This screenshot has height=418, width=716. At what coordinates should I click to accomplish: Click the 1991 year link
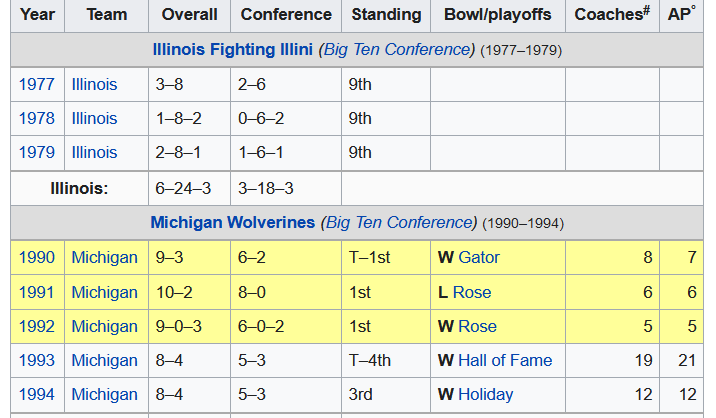(x=36, y=292)
